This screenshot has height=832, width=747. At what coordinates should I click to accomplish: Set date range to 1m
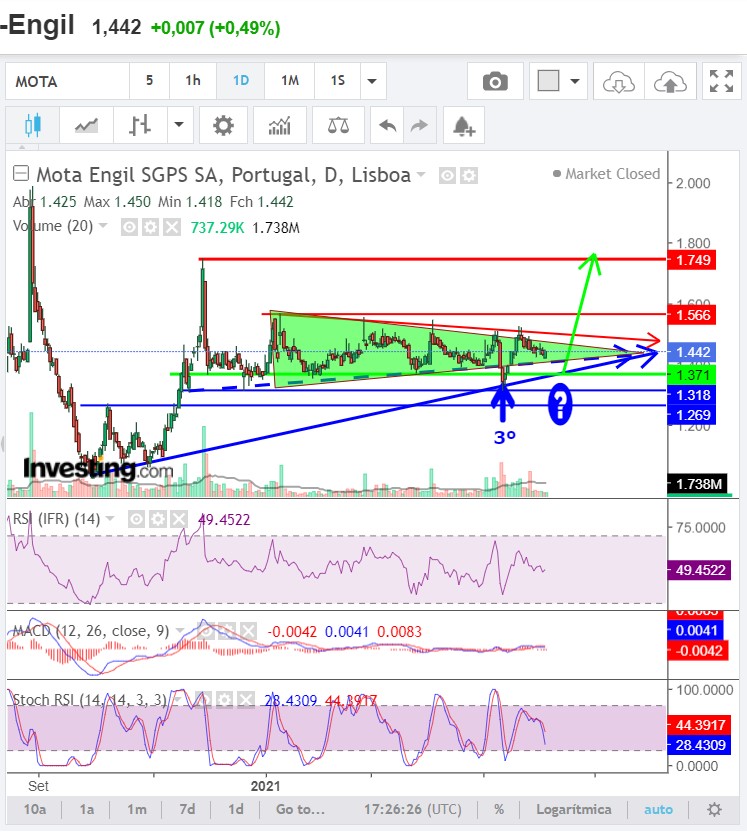136,809
